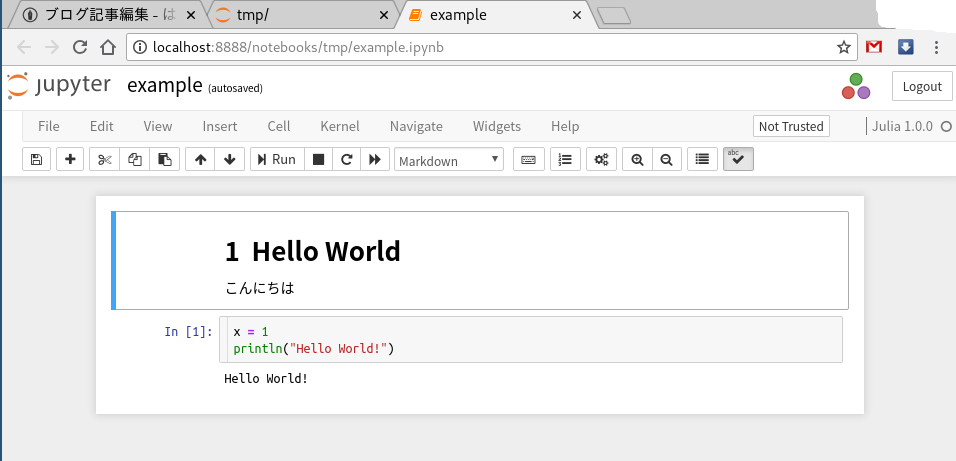Open the Edit menu
956x461 pixels.
click(x=102, y=126)
